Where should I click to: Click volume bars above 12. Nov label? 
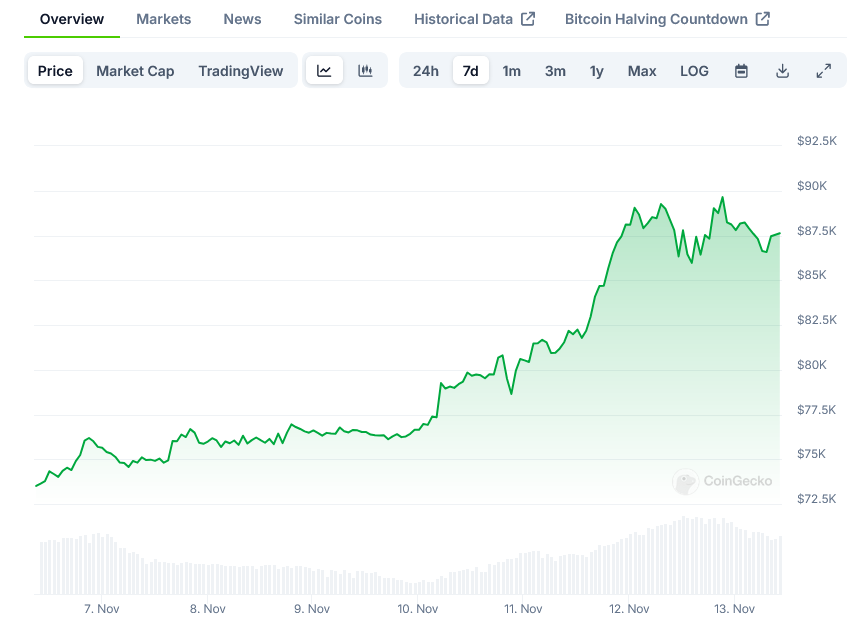pos(630,565)
